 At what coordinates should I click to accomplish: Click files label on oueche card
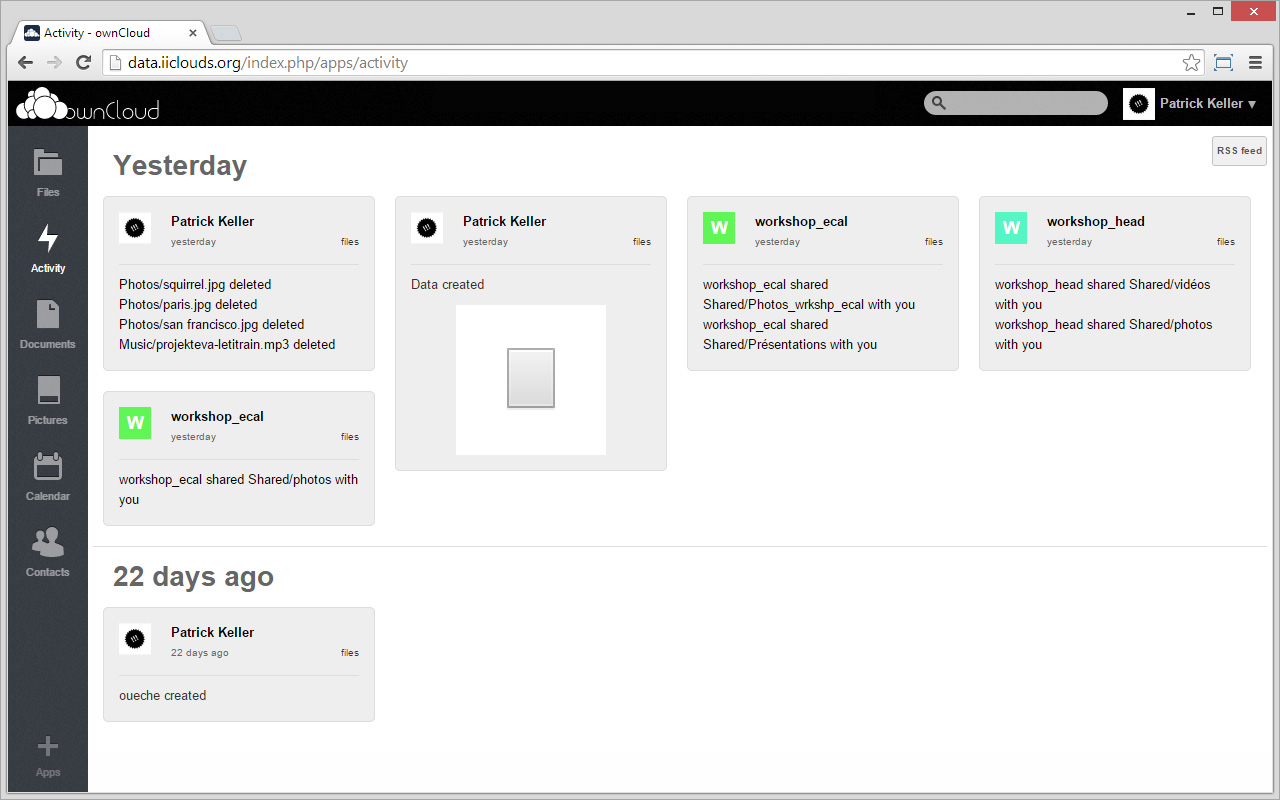[x=350, y=653]
